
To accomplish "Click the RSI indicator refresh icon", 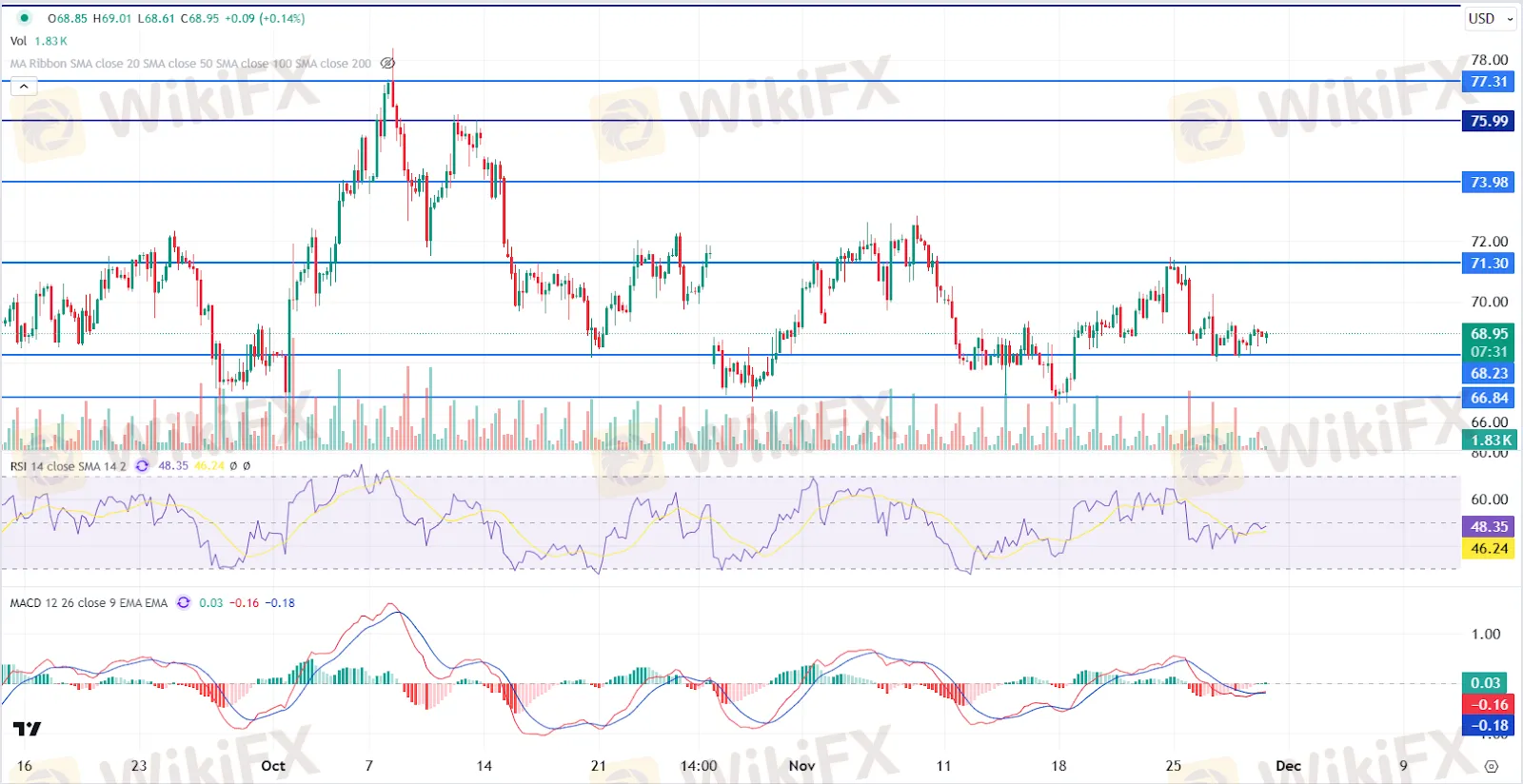I will (143, 466).
